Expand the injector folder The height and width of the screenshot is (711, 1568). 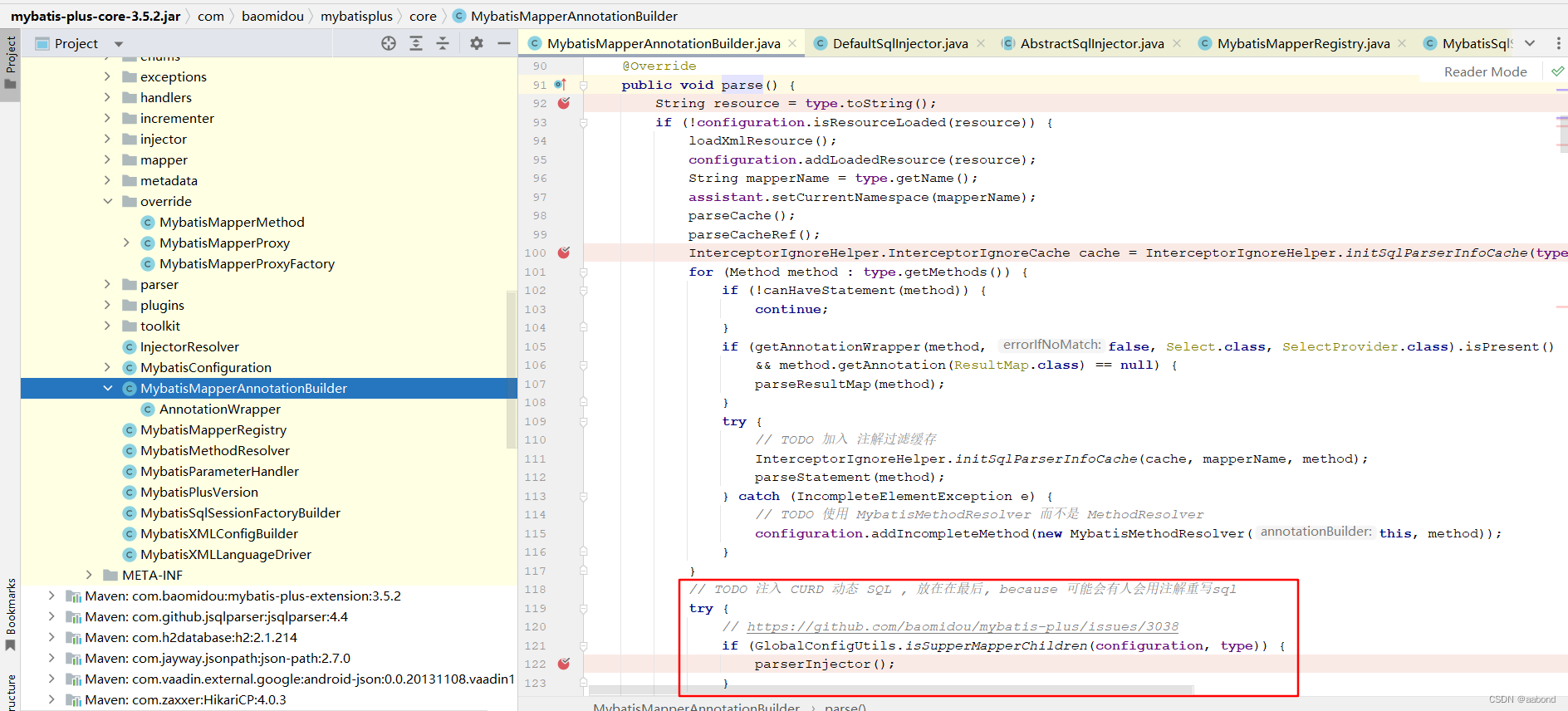tap(107, 139)
